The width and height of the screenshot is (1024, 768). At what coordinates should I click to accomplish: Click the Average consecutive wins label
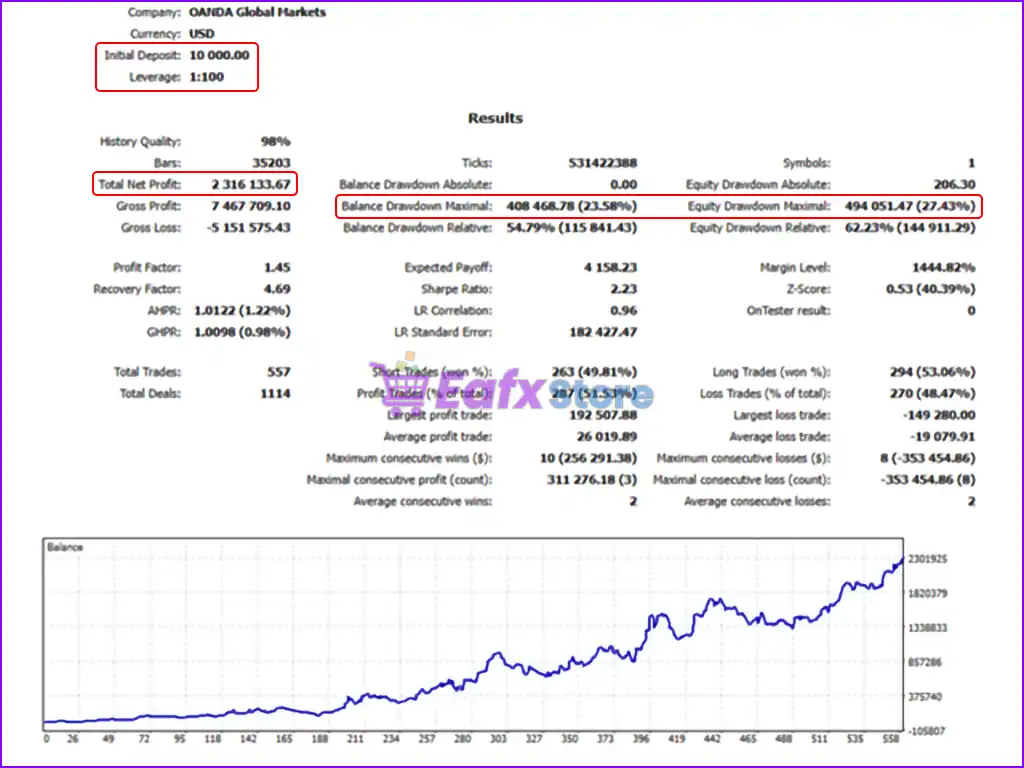(x=423, y=502)
